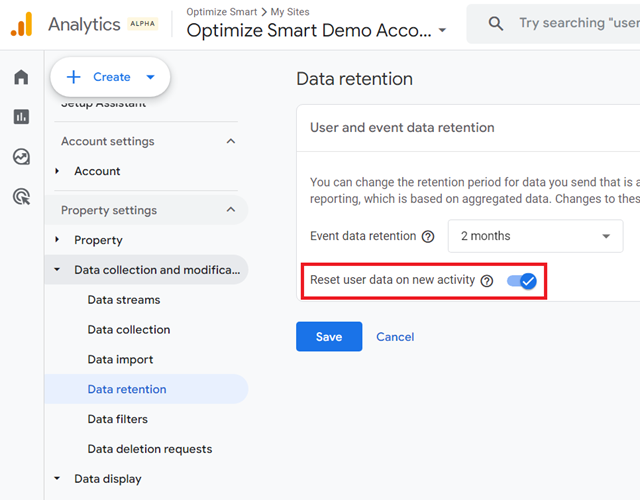The height and width of the screenshot is (500, 640).
Task: Click the ALPHA badge
Action: [142, 24]
